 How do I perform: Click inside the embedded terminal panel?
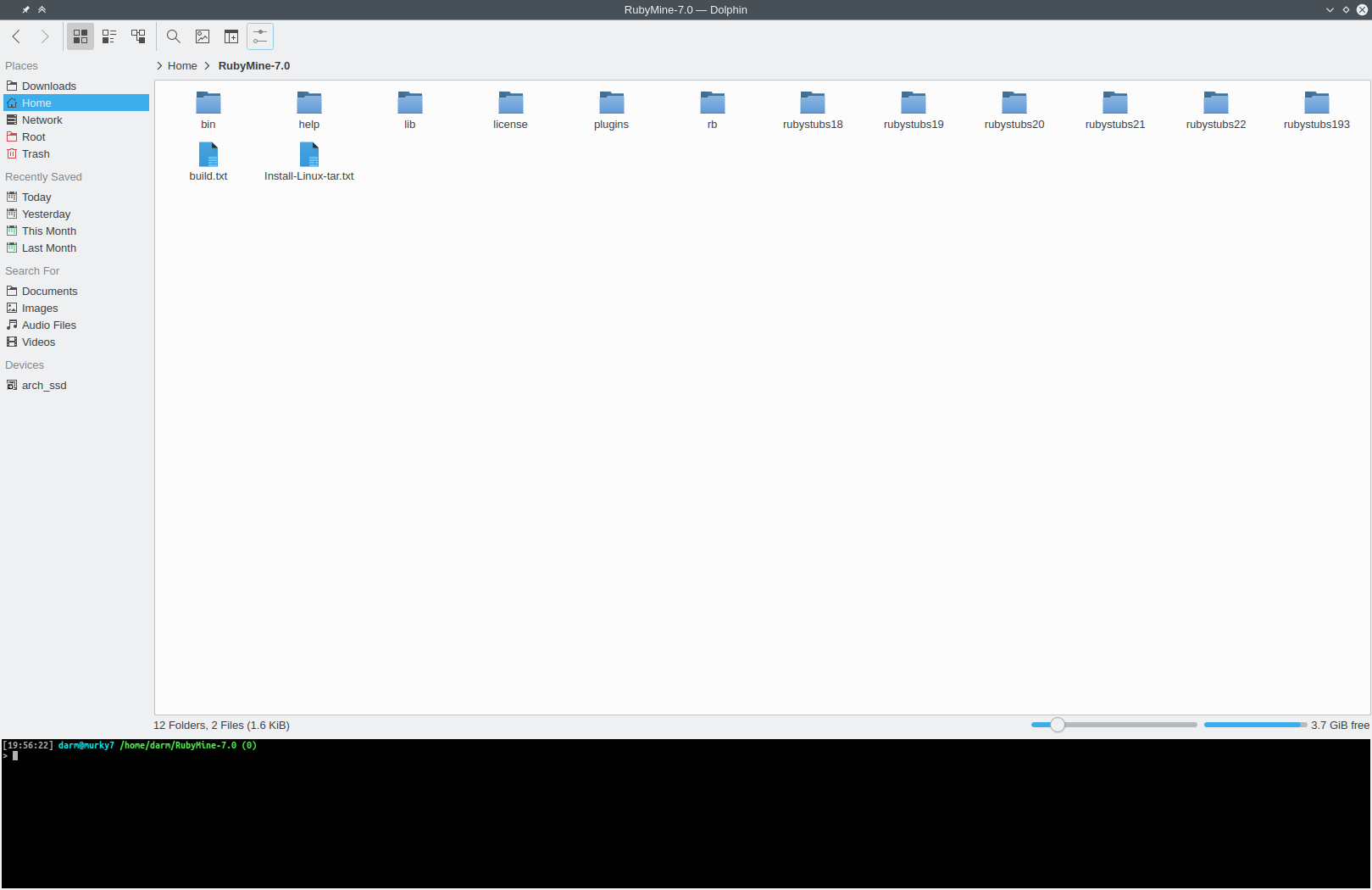click(x=686, y=814)
